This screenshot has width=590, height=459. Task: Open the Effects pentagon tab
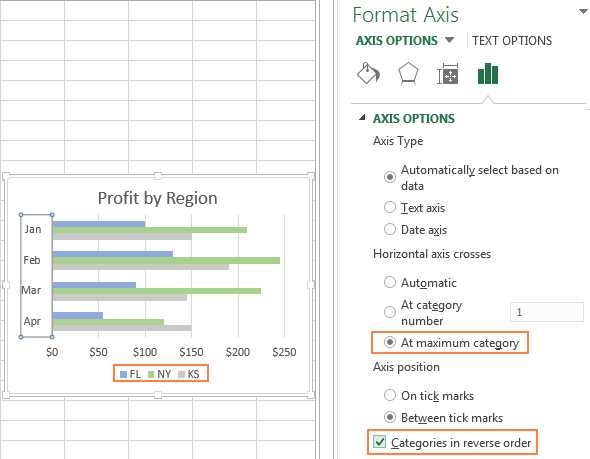(408, 73)
